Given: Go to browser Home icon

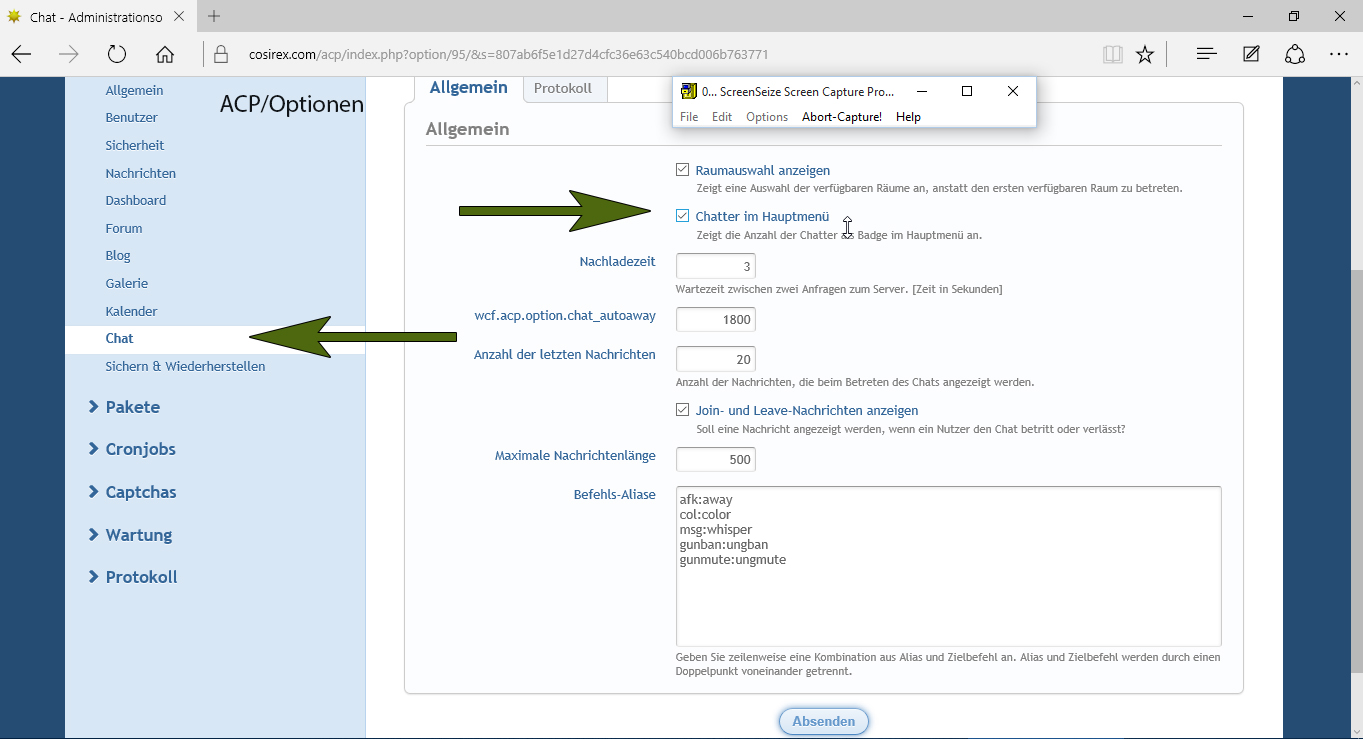Looking at the screenshot, I should point(165,55).
